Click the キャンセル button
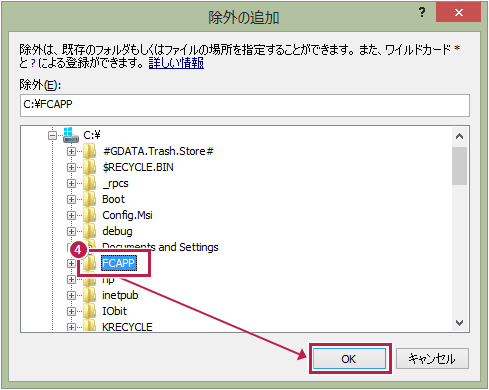489x390 pixels. [432, 359]
